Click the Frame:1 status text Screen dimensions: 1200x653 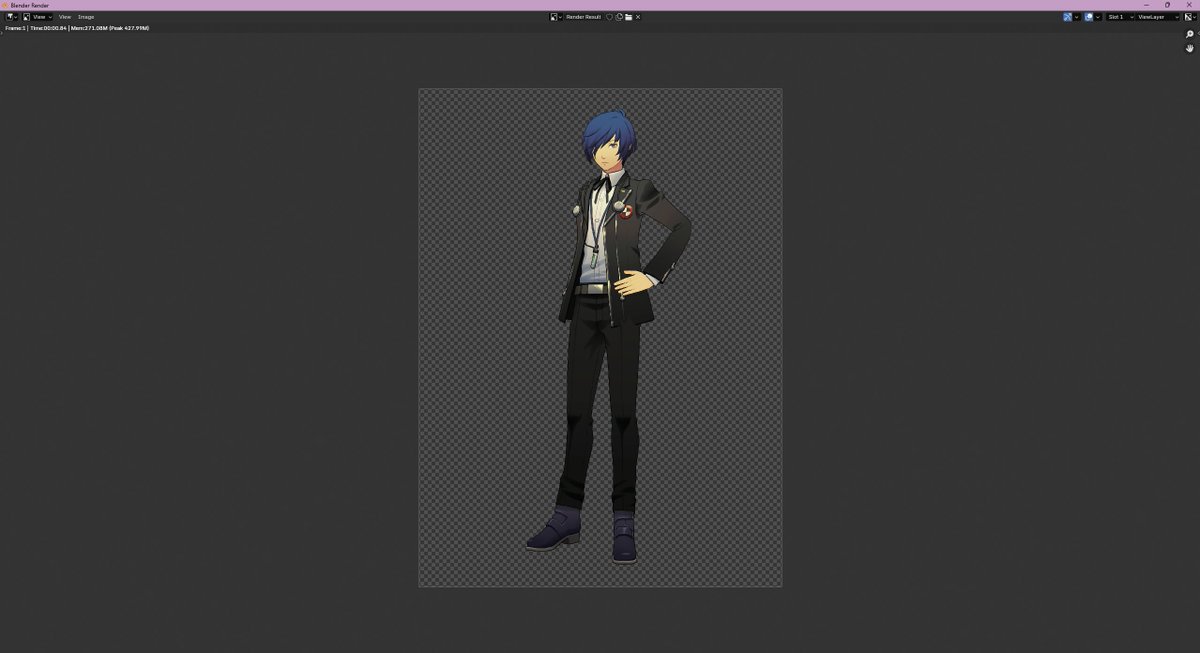pos(15,28)
